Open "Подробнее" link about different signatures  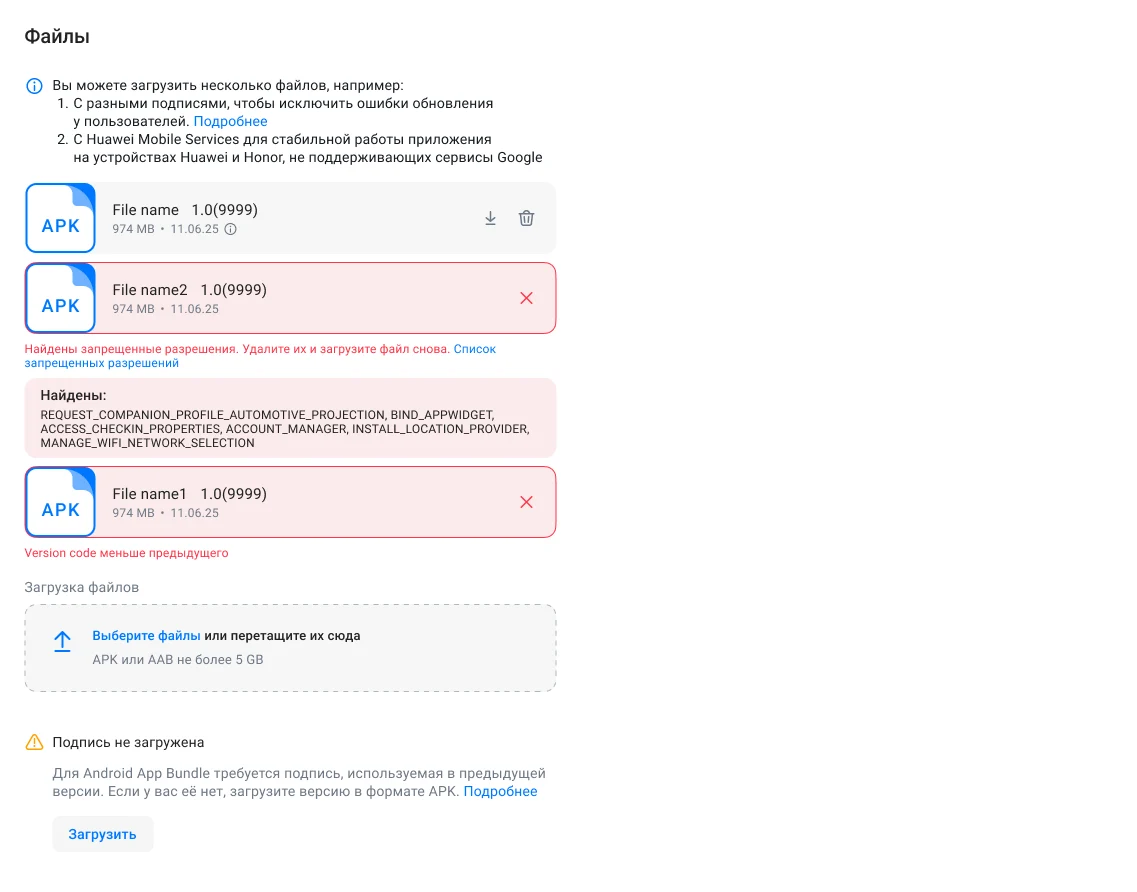click(x=230, y=121)
